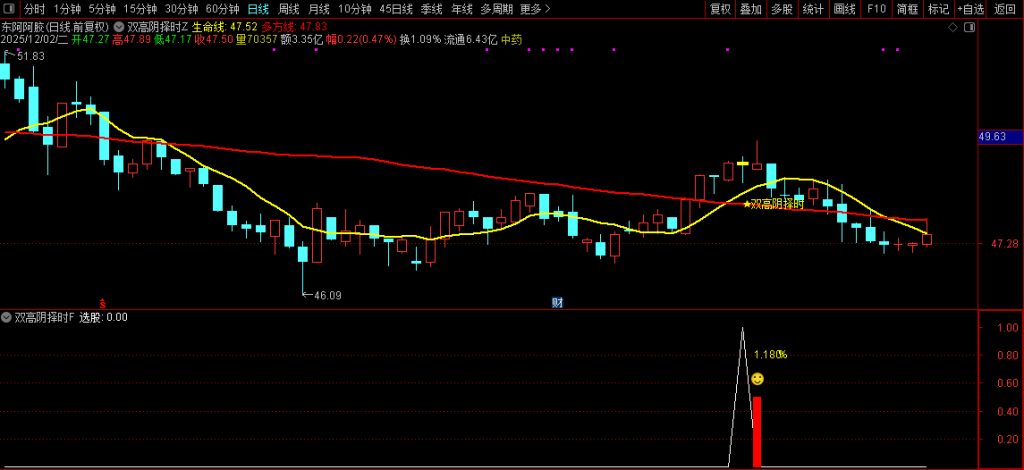Open the 统计 statistics tool
Image resolution: width=1024 pixels, height=470 pixels.
[813, 9]
